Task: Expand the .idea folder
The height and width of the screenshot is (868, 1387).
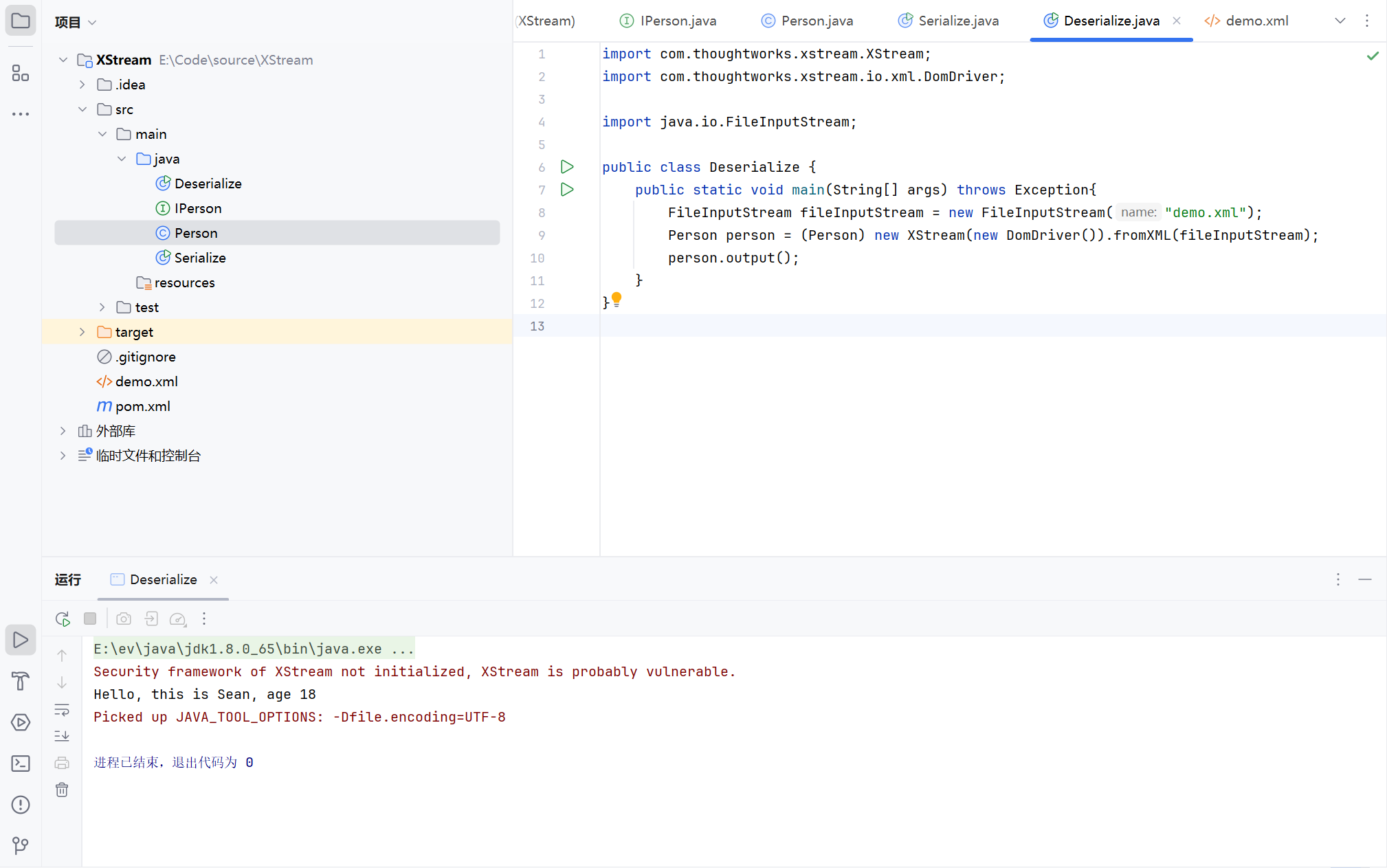Action: pyautogui.click(x=82, y=85)
